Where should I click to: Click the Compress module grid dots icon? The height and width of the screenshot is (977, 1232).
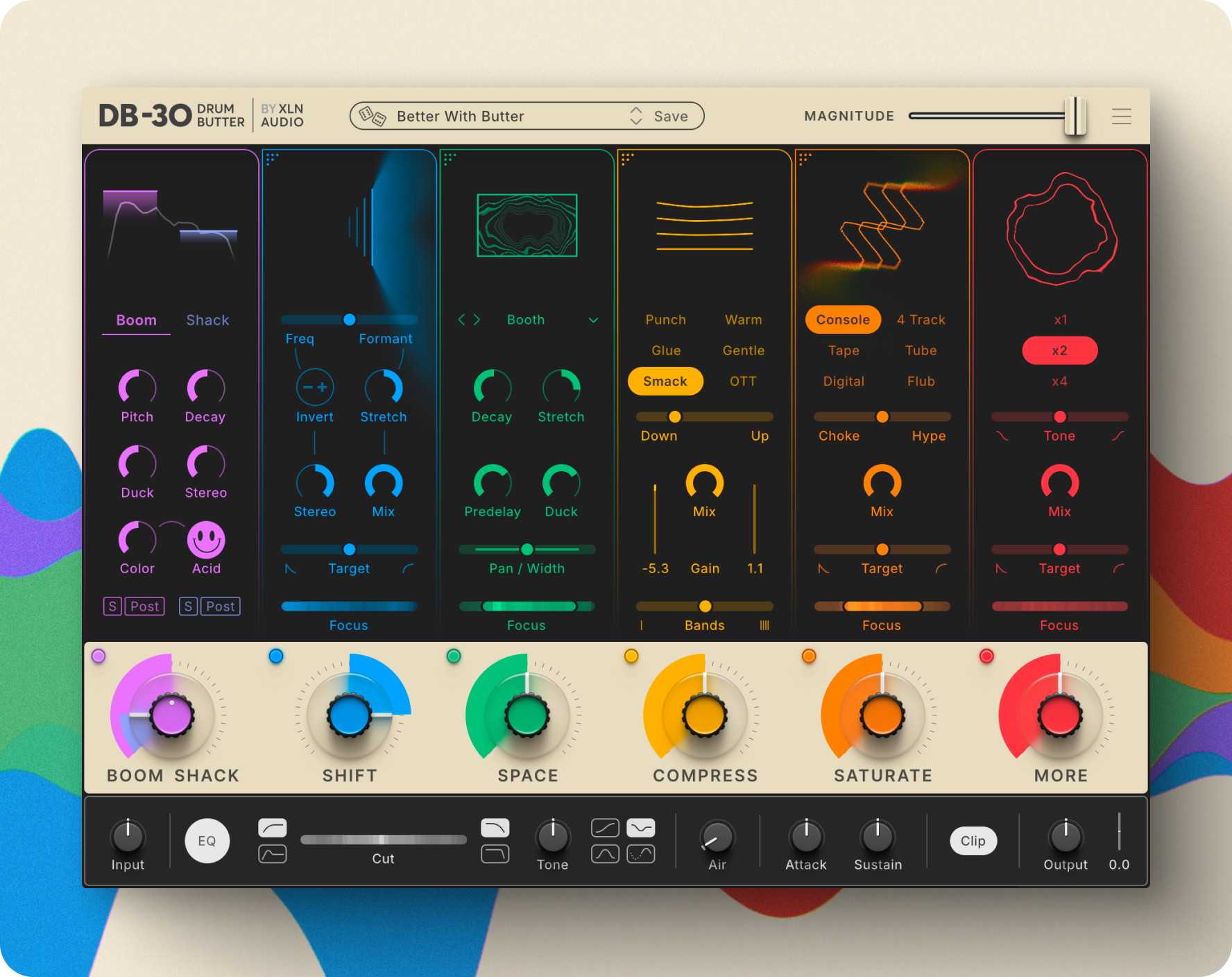[627, 158]
